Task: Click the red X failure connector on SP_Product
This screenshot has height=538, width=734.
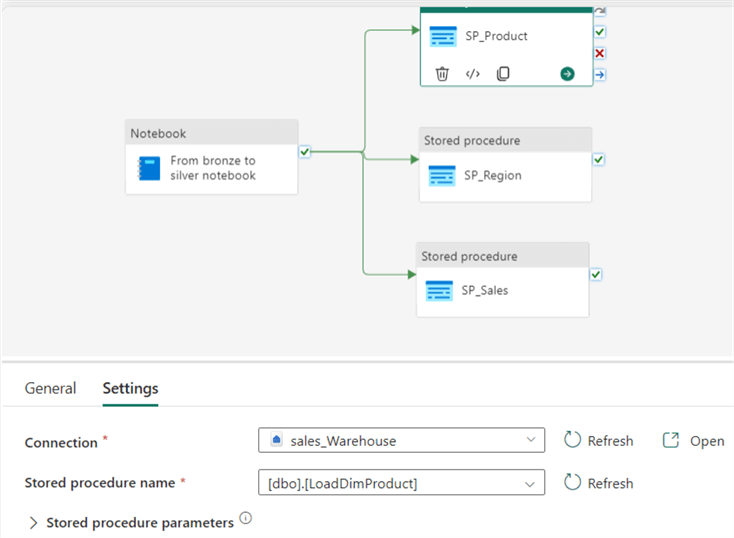Action: pyautogui.click(x=599, y=53)
